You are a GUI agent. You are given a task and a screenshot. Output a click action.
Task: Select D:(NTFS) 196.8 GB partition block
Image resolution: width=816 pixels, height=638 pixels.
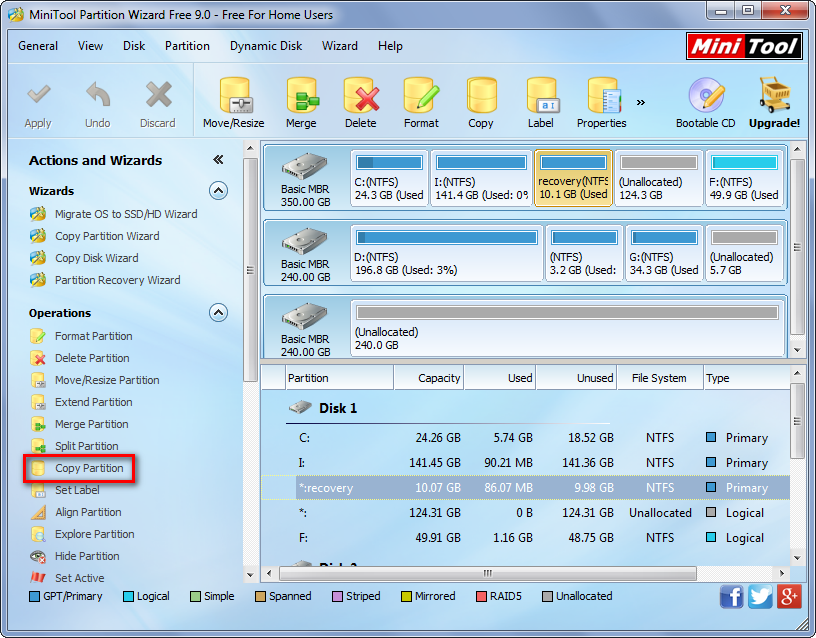(x=447, y=253)
